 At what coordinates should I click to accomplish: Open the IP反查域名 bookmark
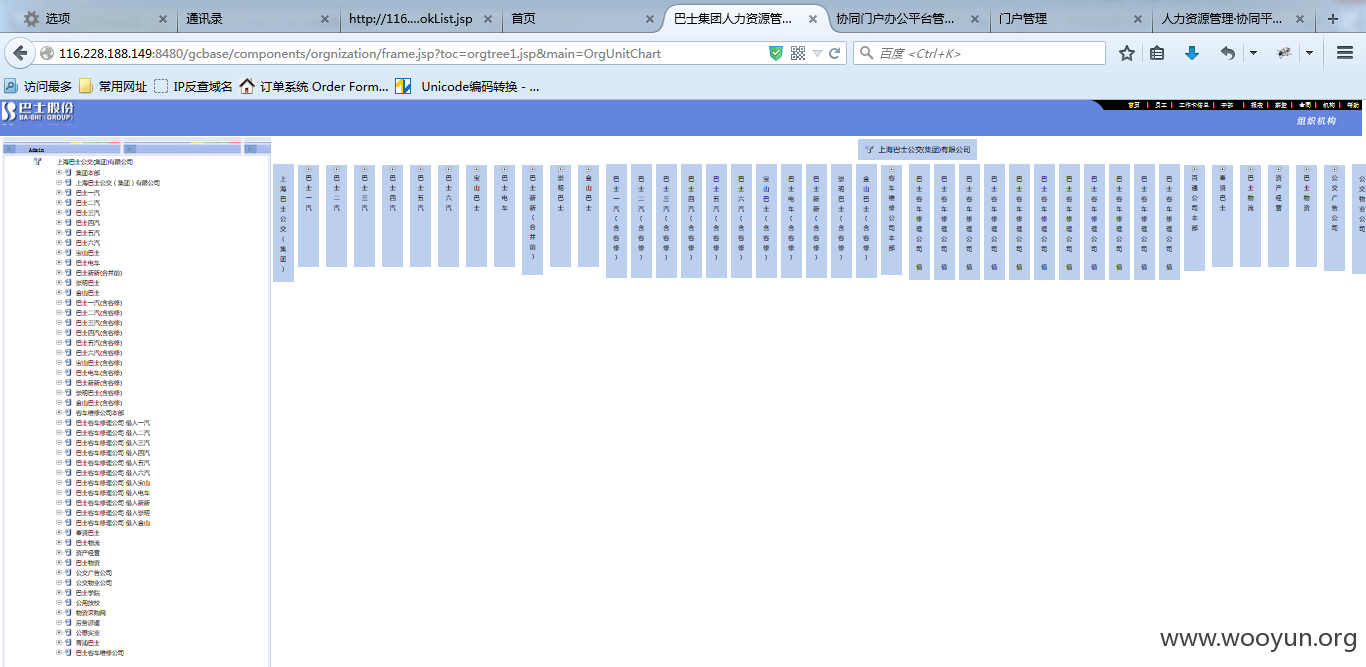point(193,86)
